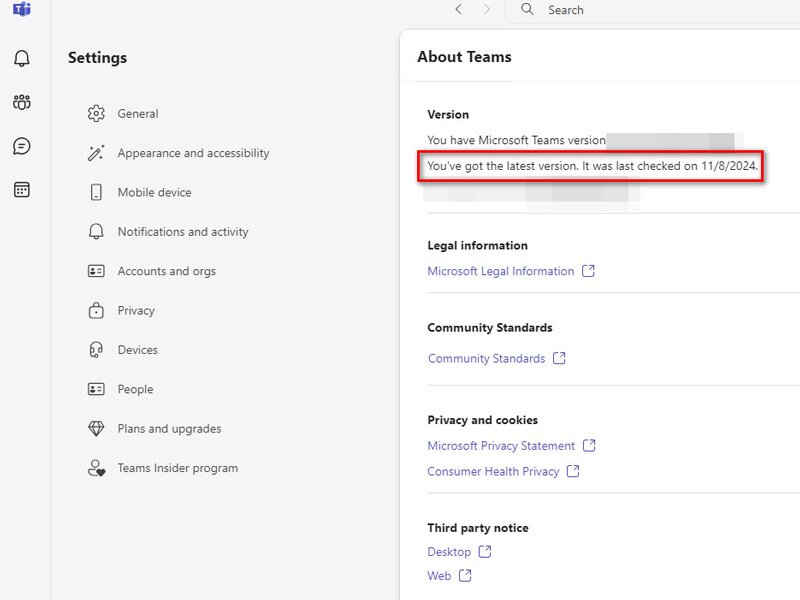800x600 pixels.
Task: Click the Third party notice heading
Action: tap(478, 528)
